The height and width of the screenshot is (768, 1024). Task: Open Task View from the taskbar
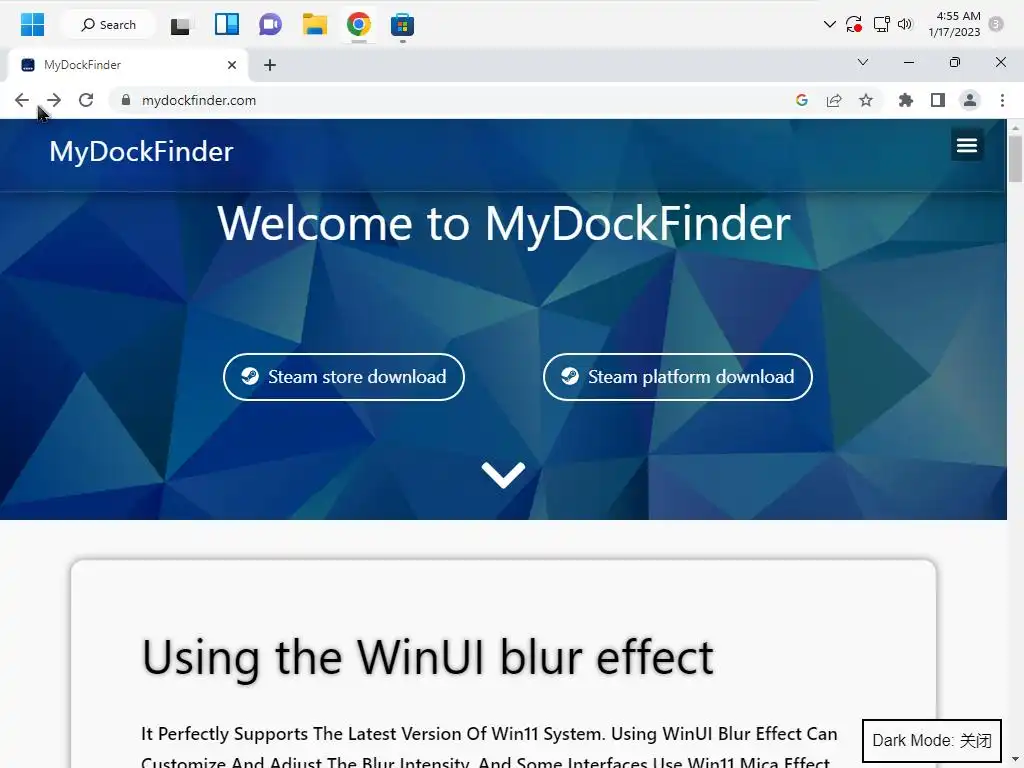[181, 25]
